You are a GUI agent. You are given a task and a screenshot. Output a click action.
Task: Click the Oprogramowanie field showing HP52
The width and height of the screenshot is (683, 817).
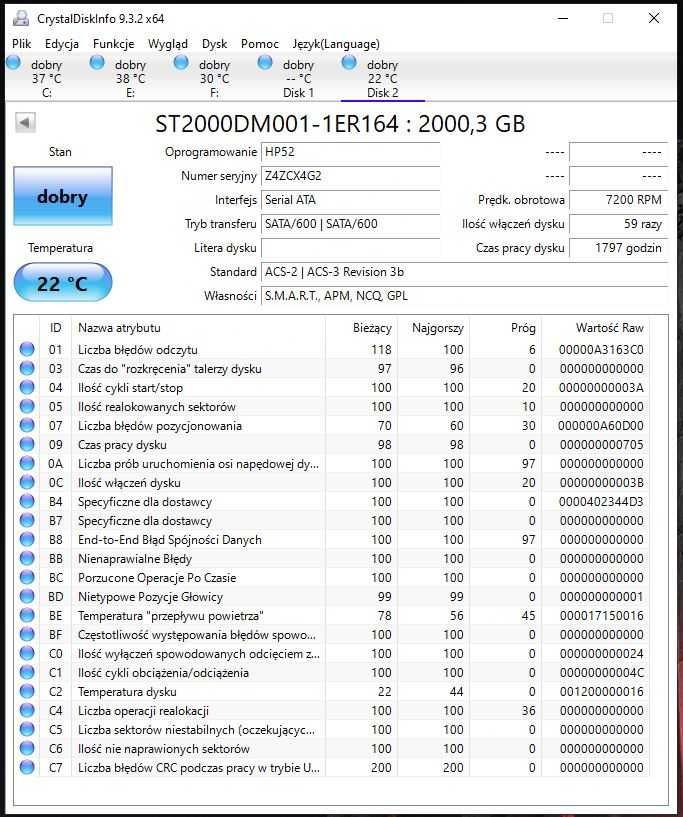(350, 152)
